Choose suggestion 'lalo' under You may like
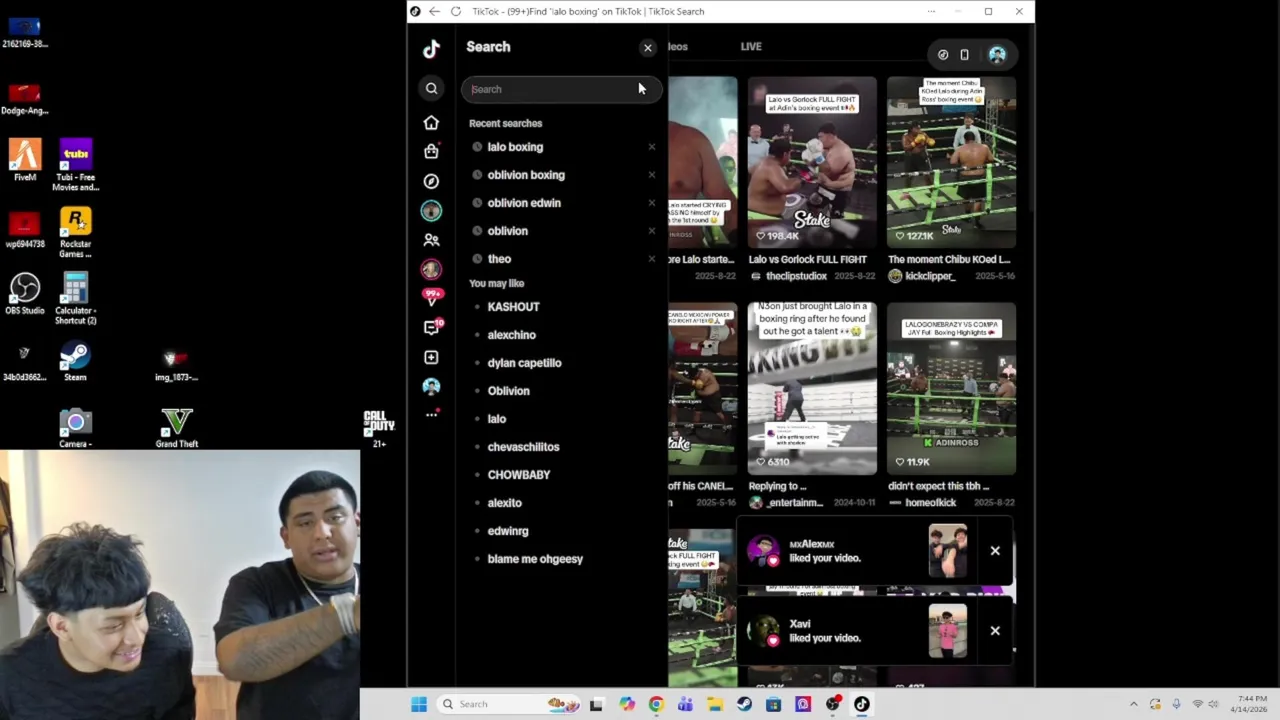 496,419
